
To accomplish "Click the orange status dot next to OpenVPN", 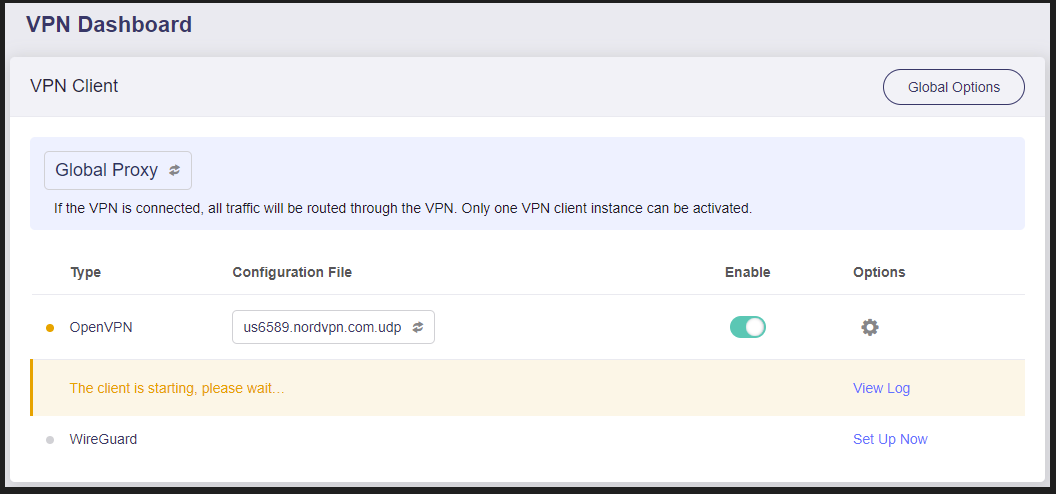I will tap(49, 328).
